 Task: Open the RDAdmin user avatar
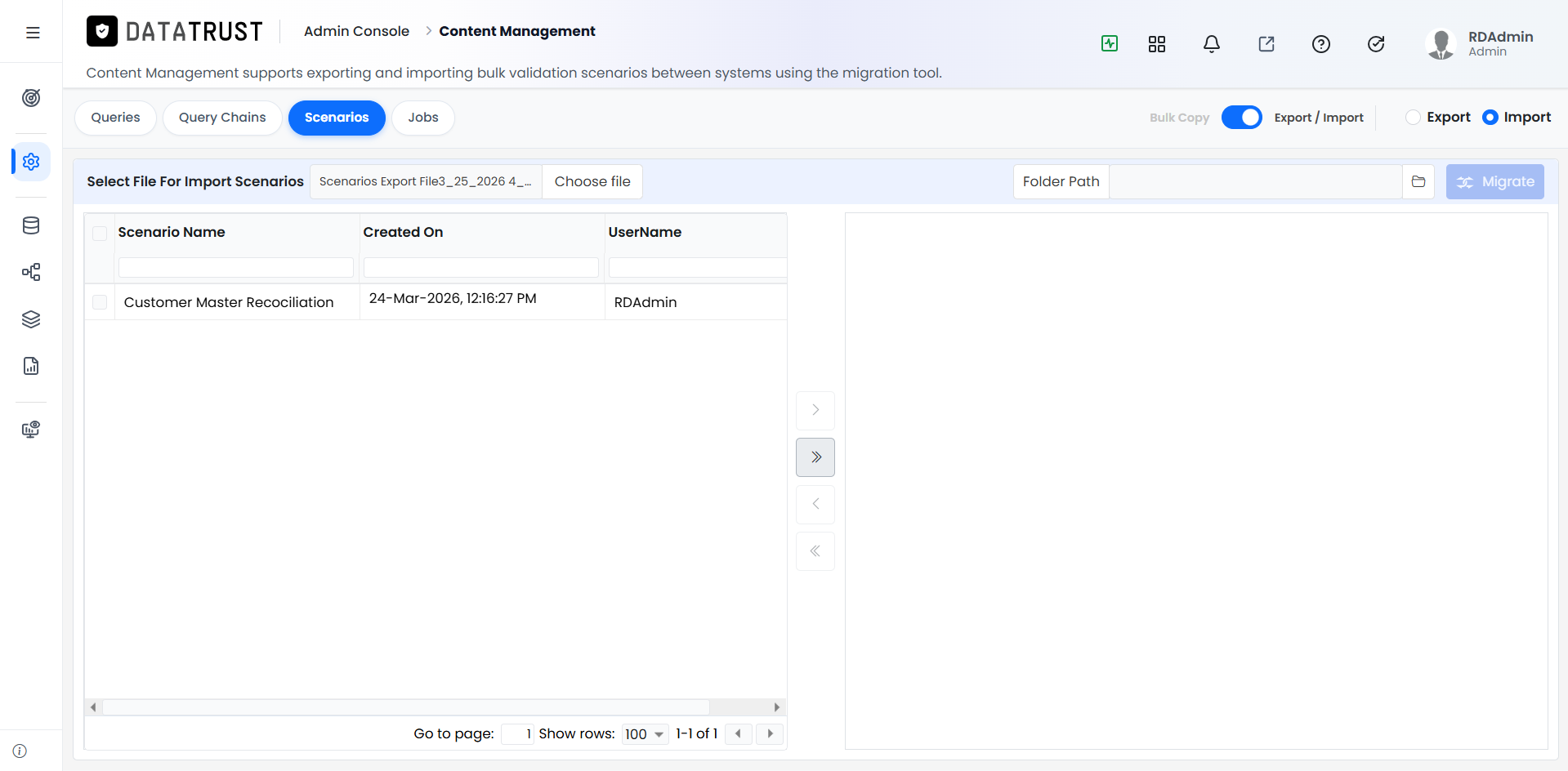(x=1441, y=44)
